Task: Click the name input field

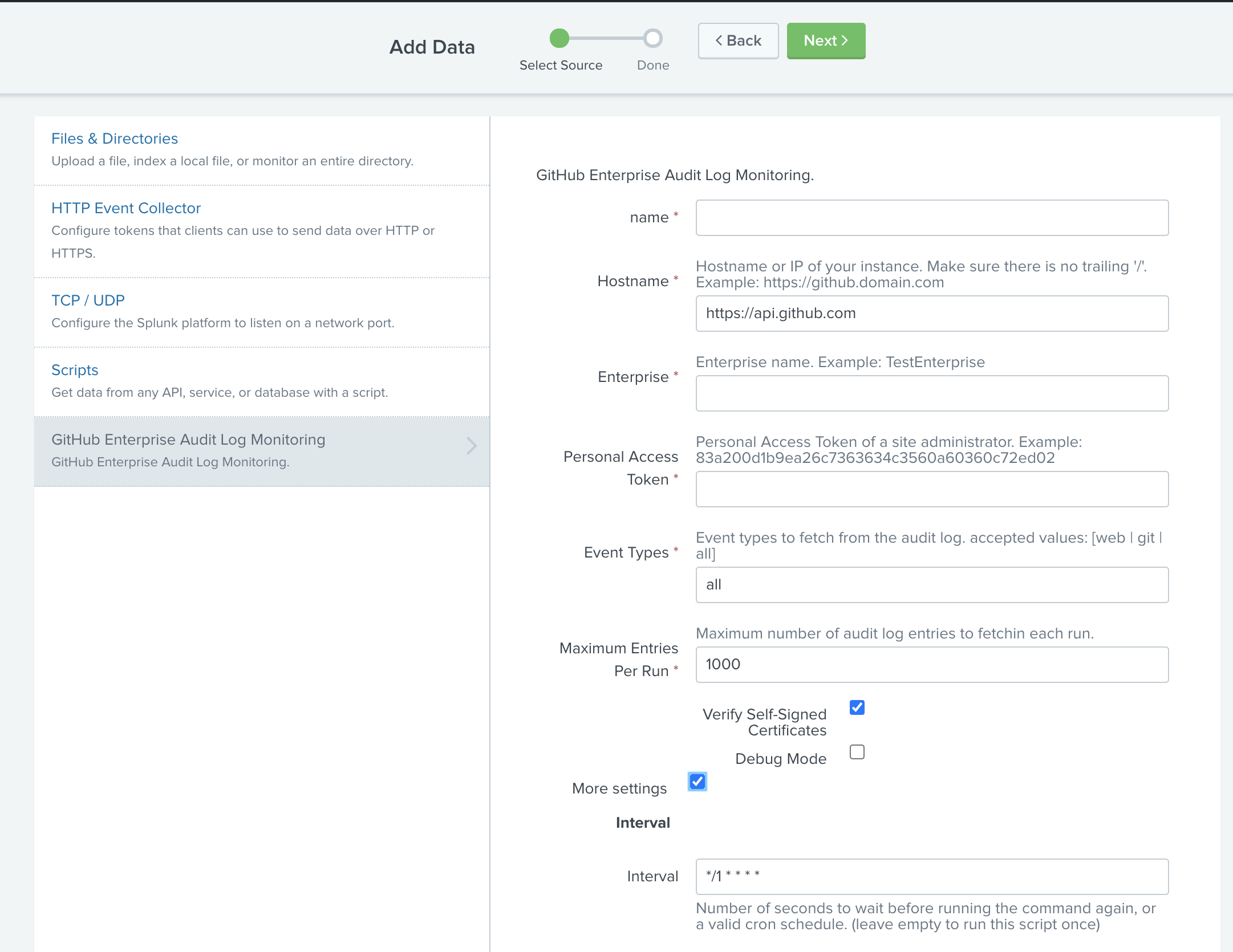Action: coord(931,218)
